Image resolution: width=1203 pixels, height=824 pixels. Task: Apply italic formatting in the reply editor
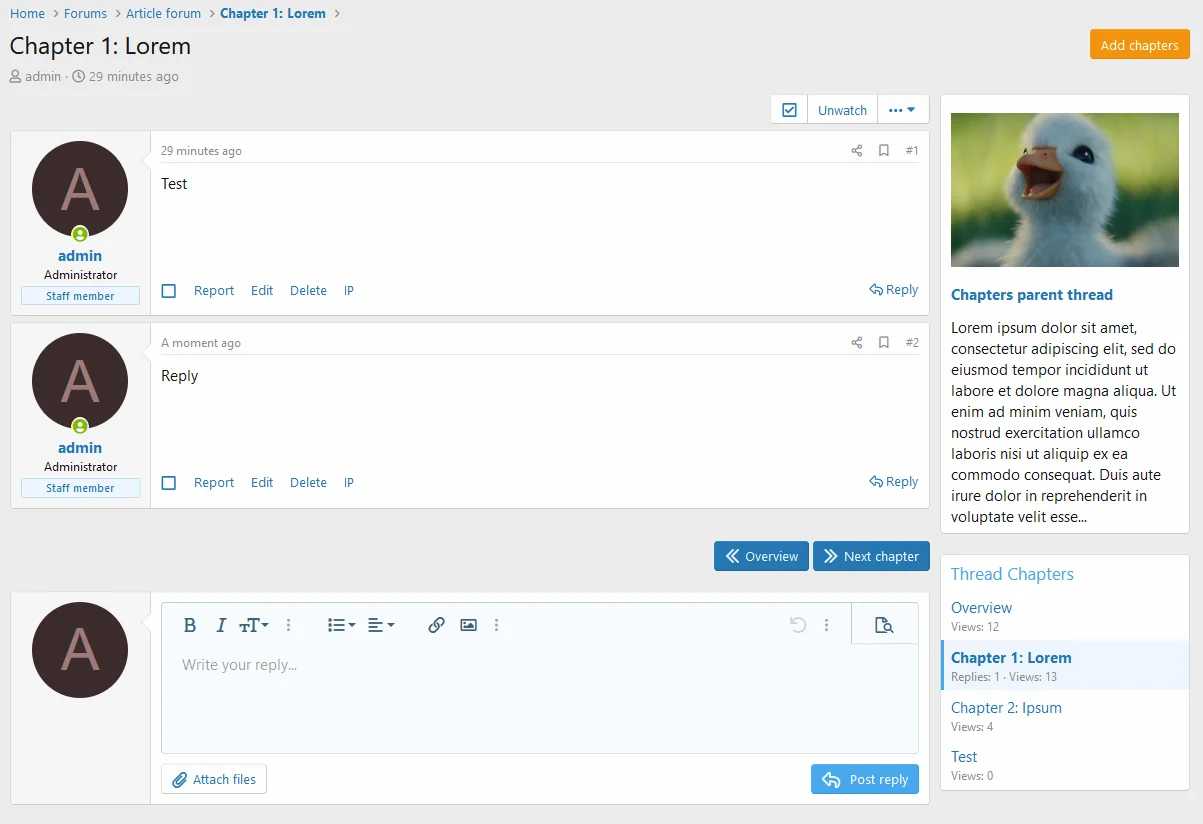coord(221,625)
